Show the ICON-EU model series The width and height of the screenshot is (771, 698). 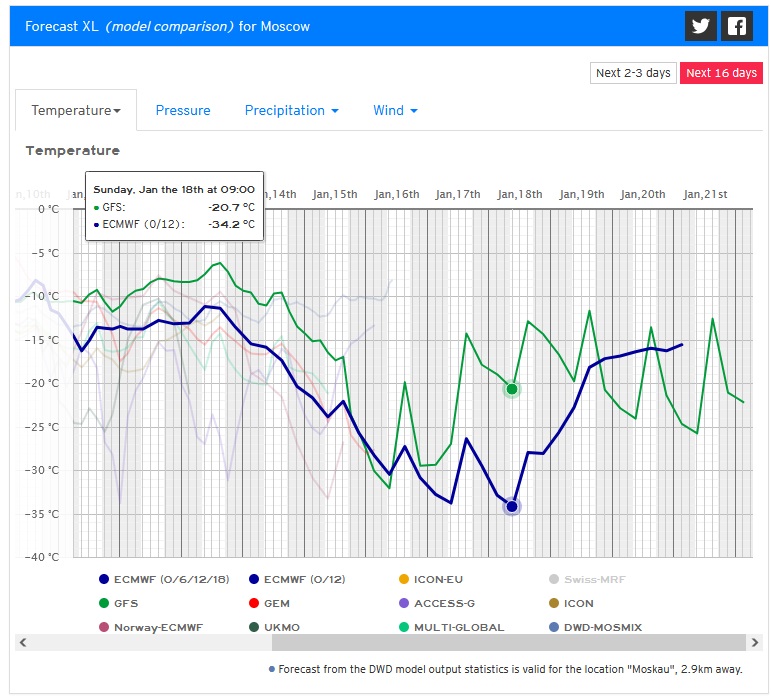tap(431, 579)
